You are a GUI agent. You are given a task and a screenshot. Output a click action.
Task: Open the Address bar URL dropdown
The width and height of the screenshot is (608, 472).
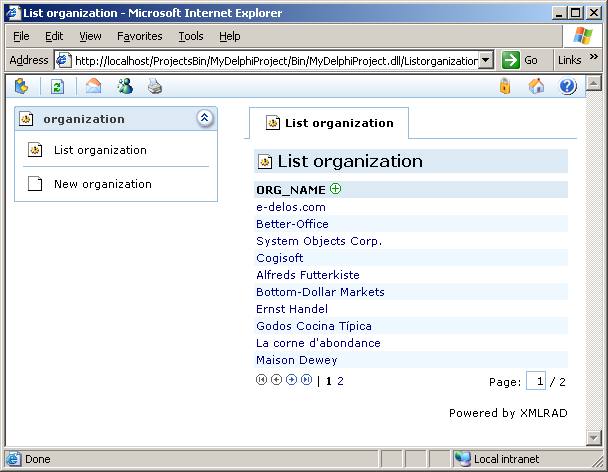tap(486, 60)
